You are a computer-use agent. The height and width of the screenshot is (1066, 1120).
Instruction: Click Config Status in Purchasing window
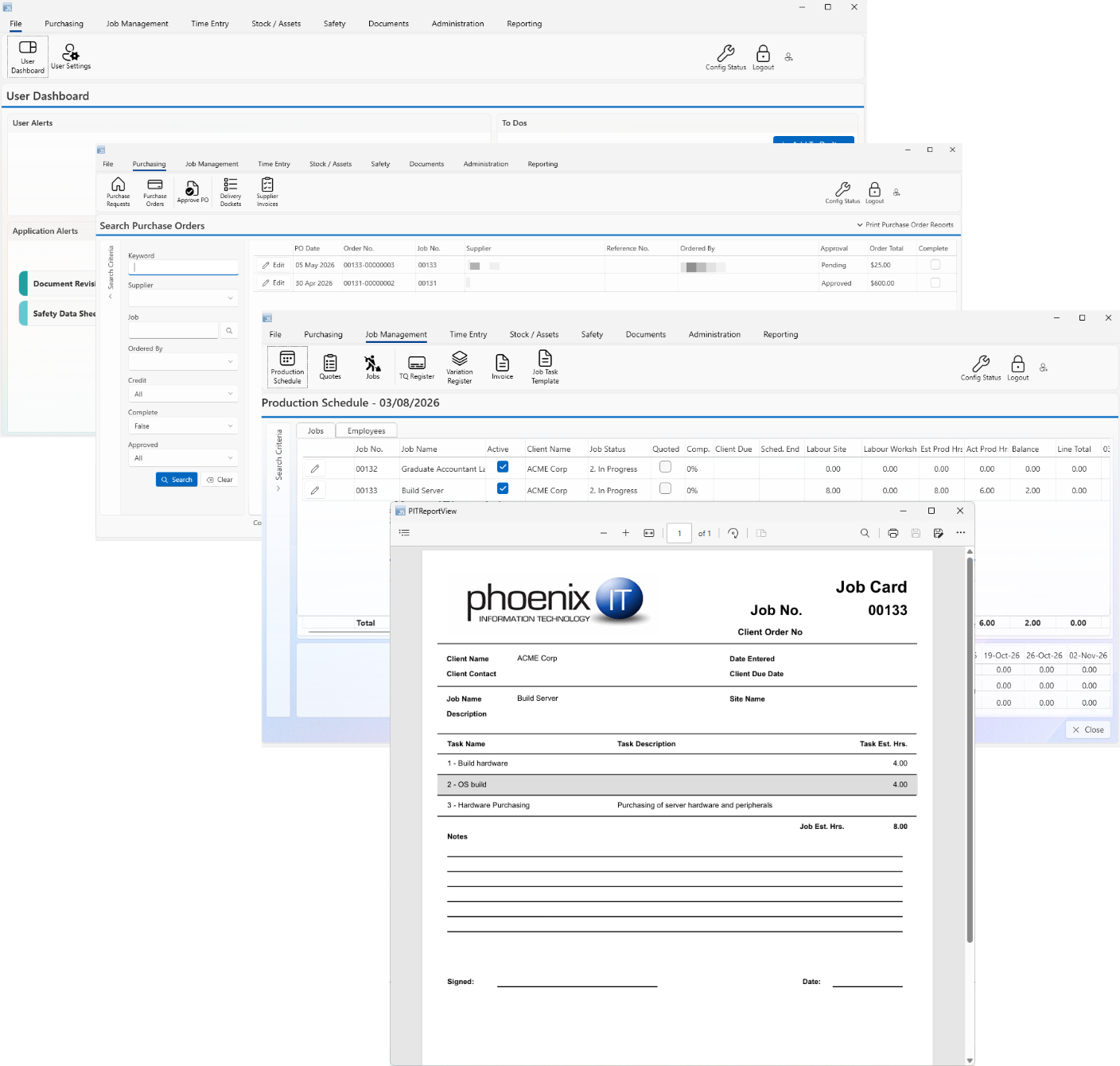[x=842, y=193]
